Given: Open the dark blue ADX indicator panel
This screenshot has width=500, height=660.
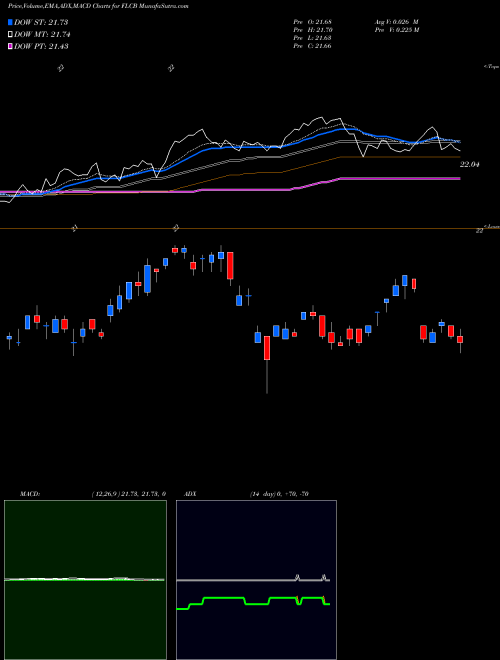Looking at the screenshot, I should point(256,580).
